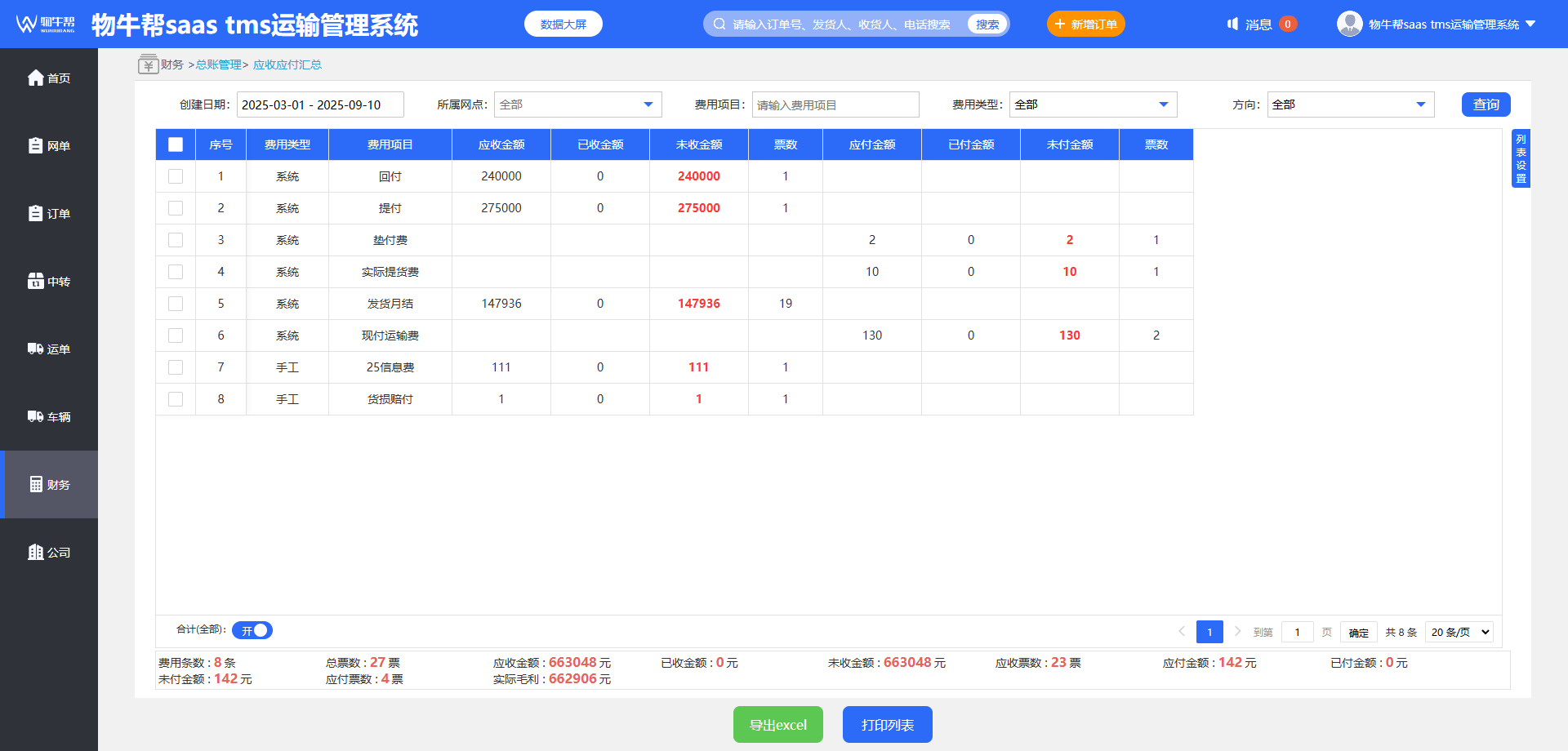
Task: Open the 车辆 vehicle icon in sidebar
Action: click(35, 416)
